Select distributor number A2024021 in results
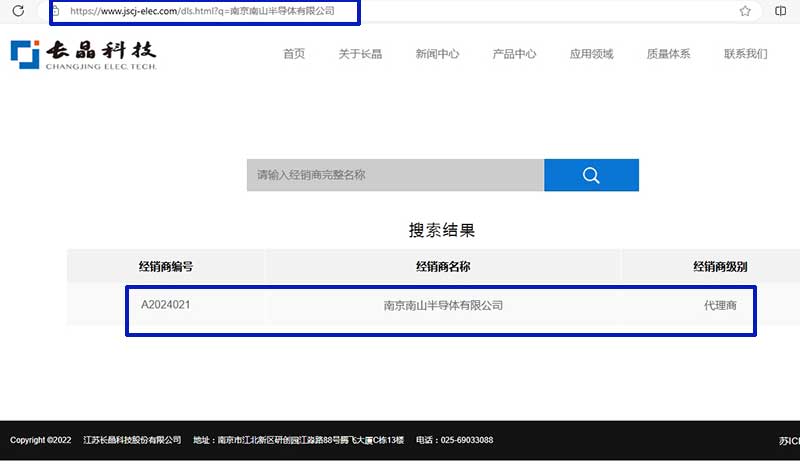 pos(166,305)
